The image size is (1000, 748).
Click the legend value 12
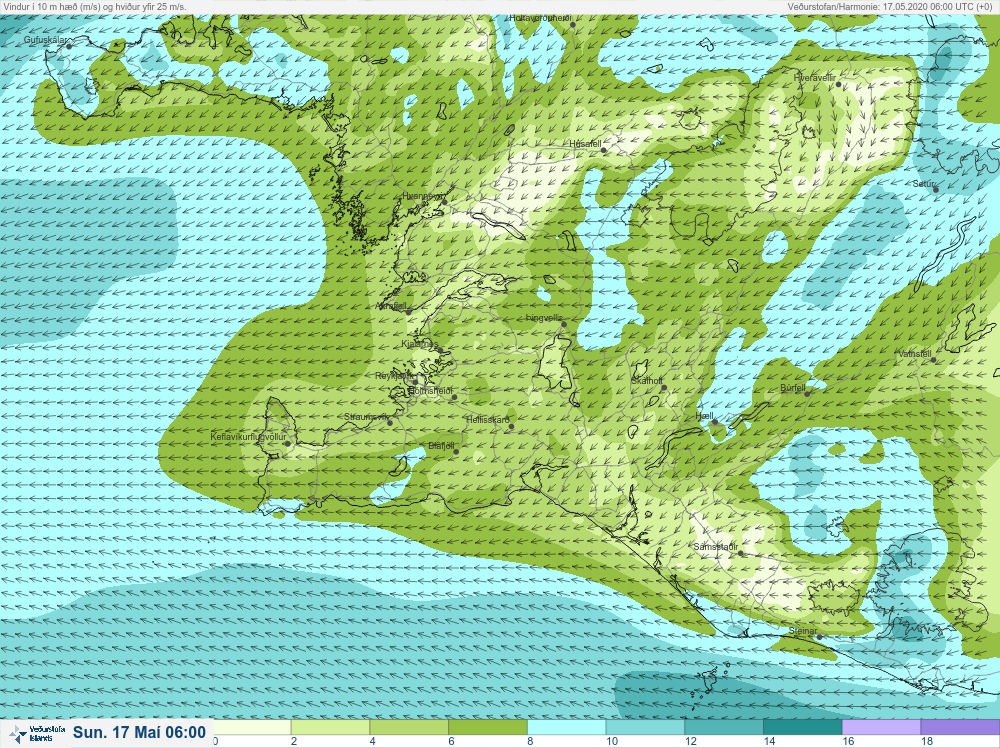pos(690,741)
